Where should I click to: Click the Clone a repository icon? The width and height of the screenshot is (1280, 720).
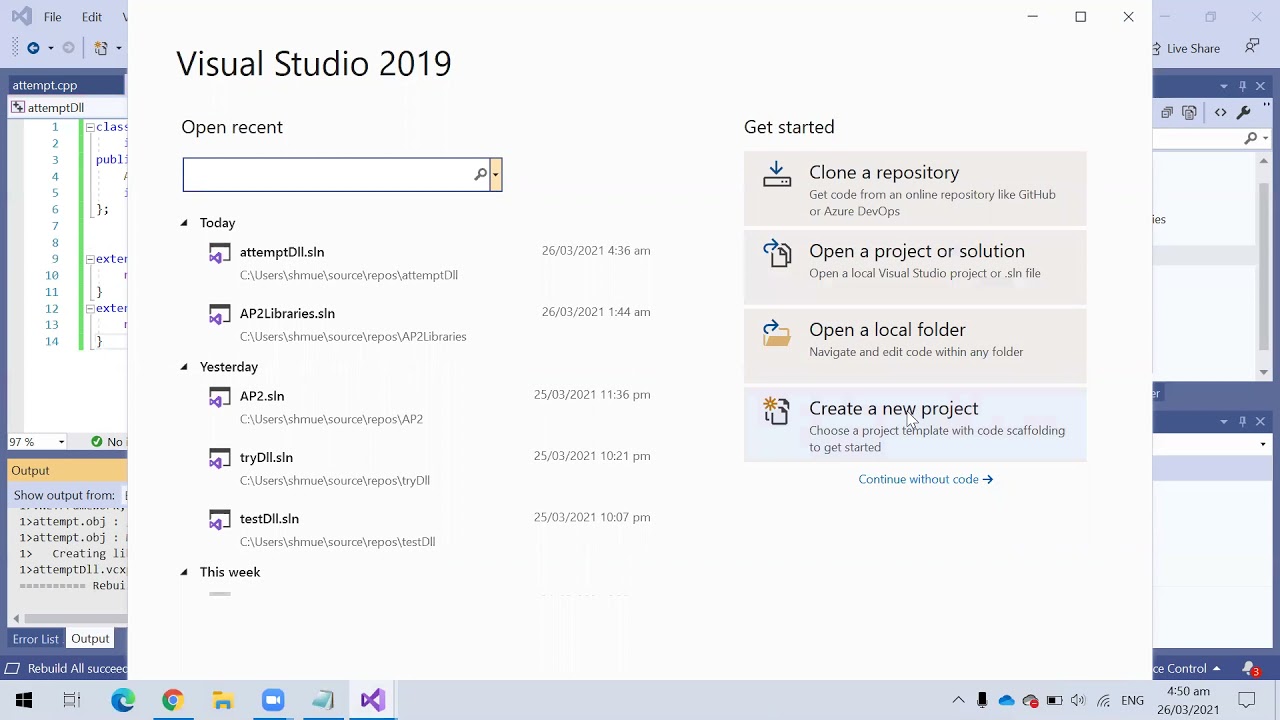pos(777,174)
